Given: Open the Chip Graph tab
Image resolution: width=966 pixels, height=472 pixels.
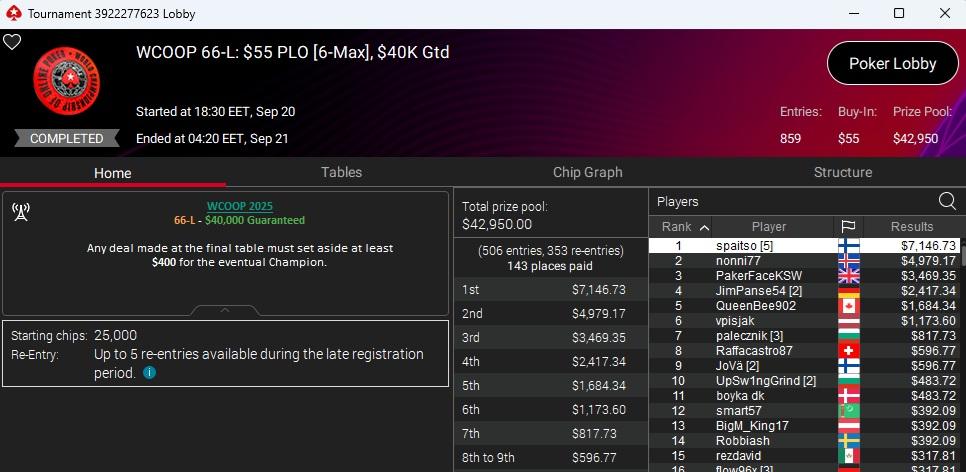Looking at the screenshot, I should click(x=588, y=172).
